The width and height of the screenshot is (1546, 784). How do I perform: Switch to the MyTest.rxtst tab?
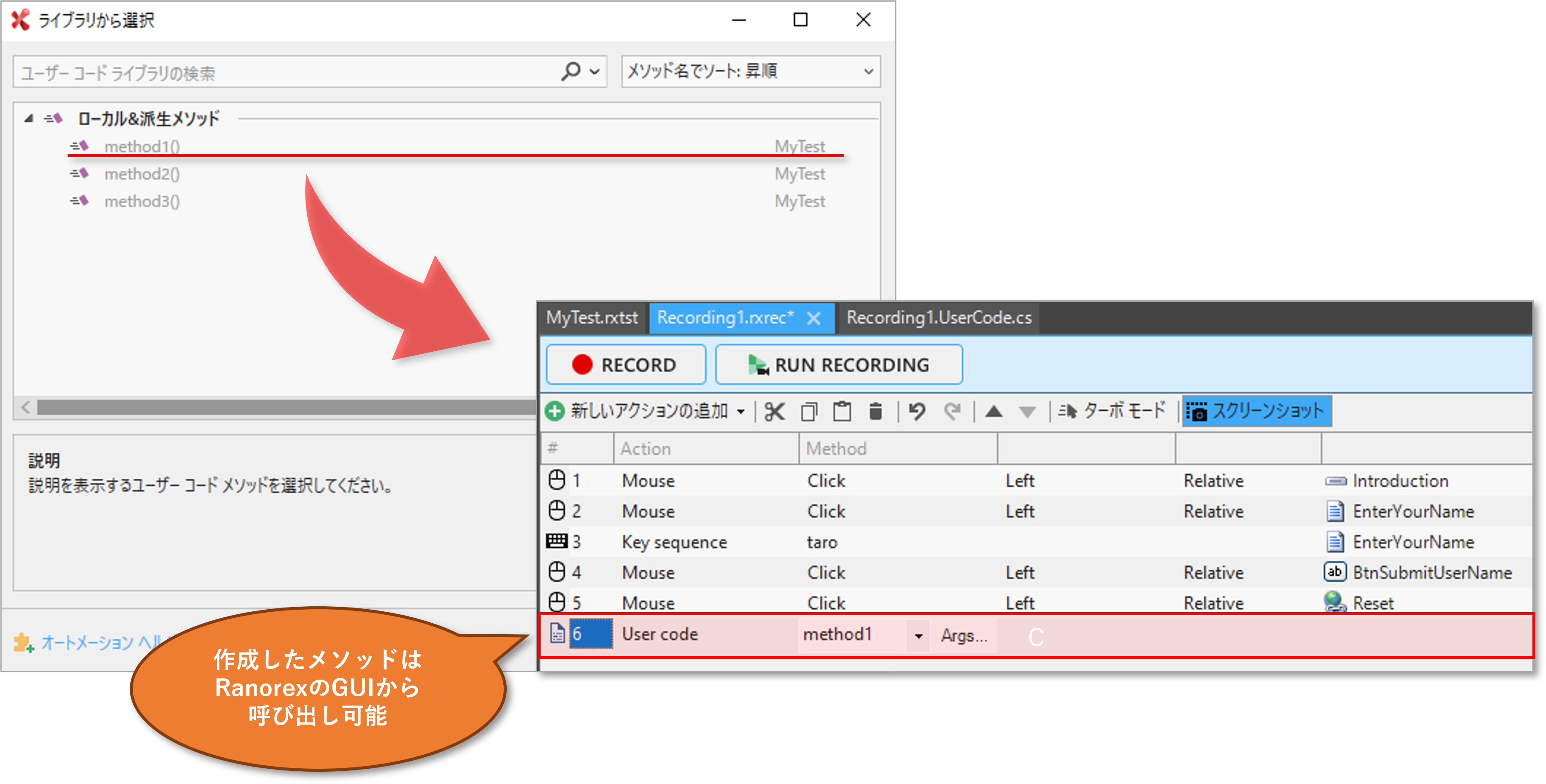(592, 318)
